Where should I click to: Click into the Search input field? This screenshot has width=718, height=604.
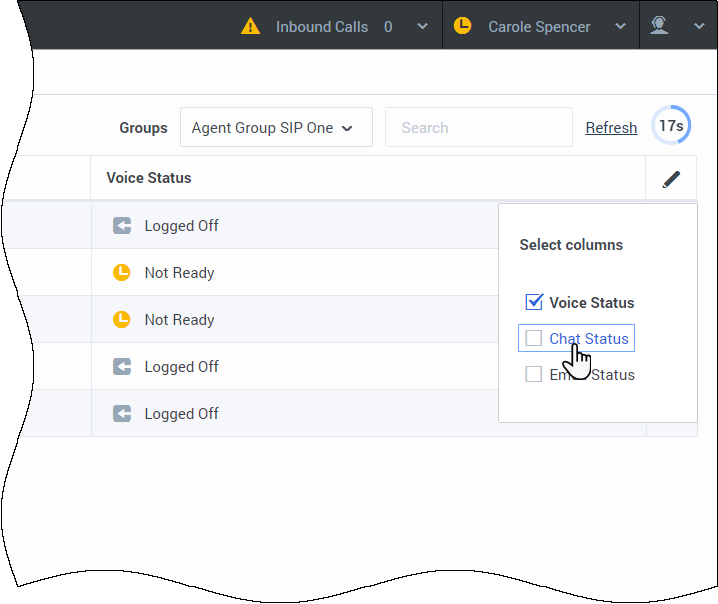[x=478, y=128]
